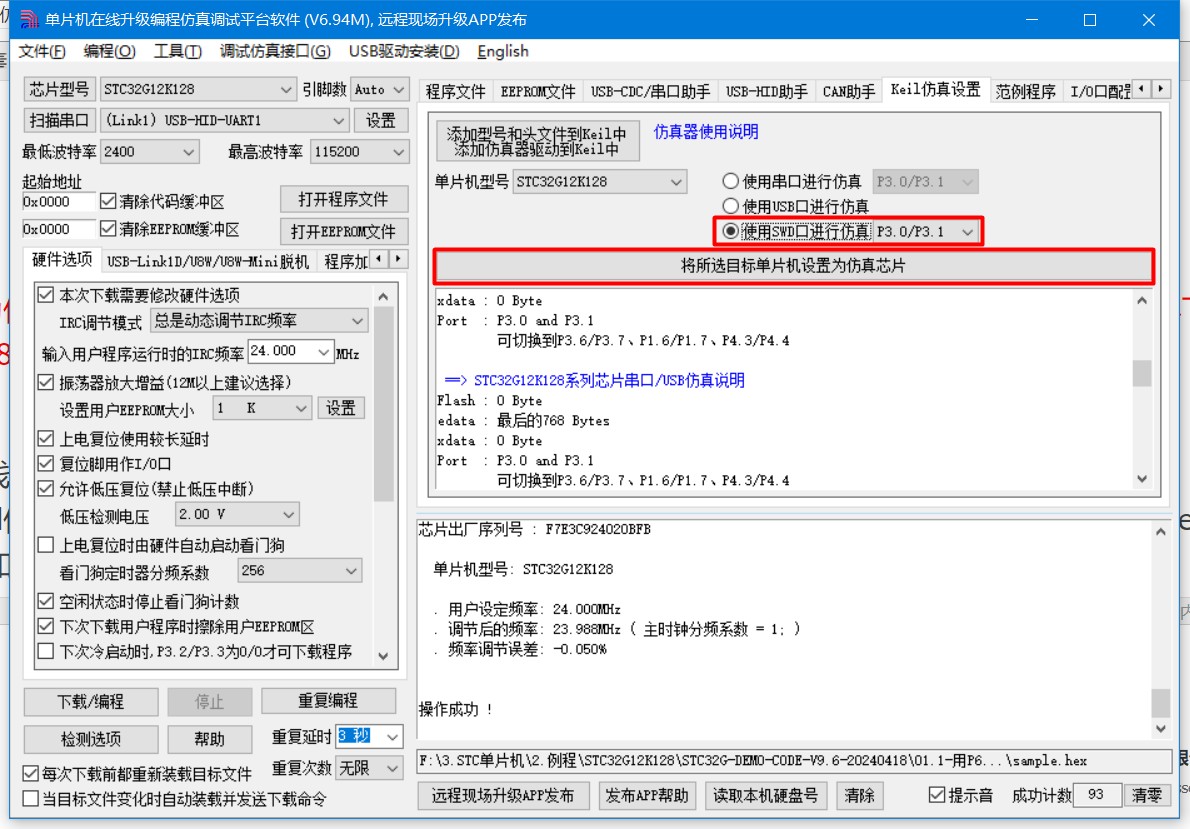
Task: Click the 清零 counter reset button
Action: pos(1147,795)
